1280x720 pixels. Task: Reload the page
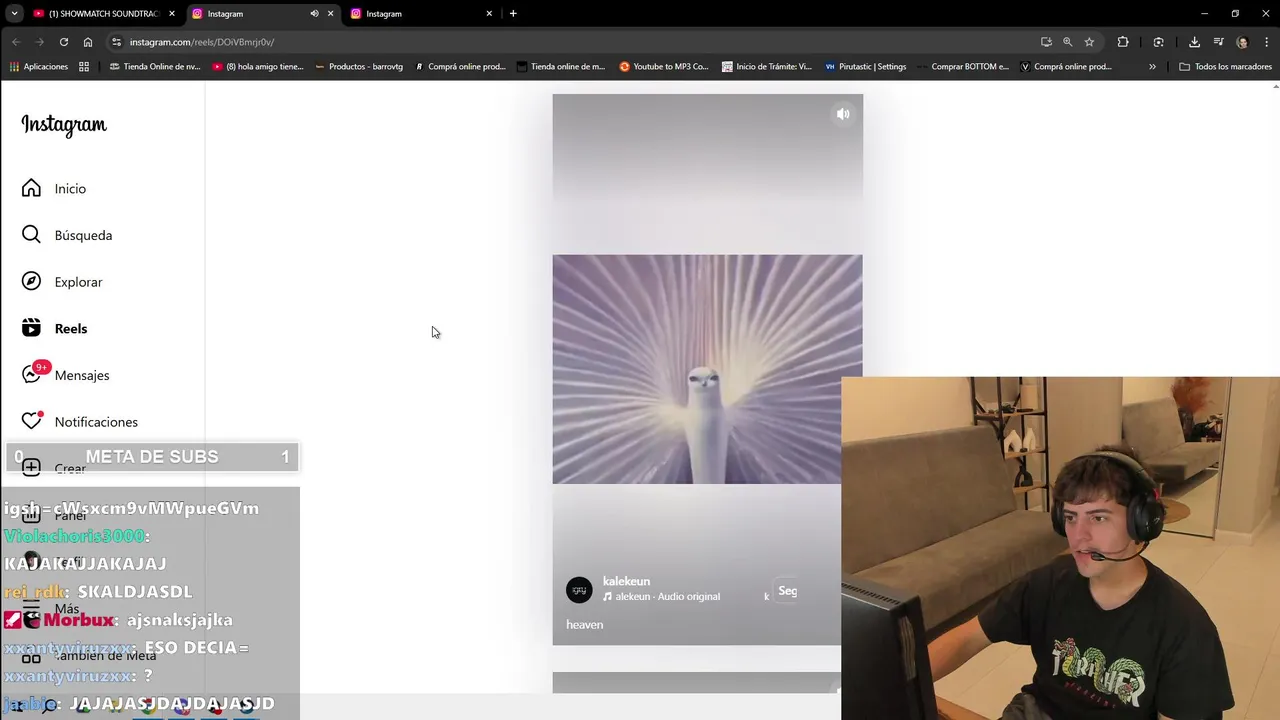pyautogui.click(x=64, y=42)
